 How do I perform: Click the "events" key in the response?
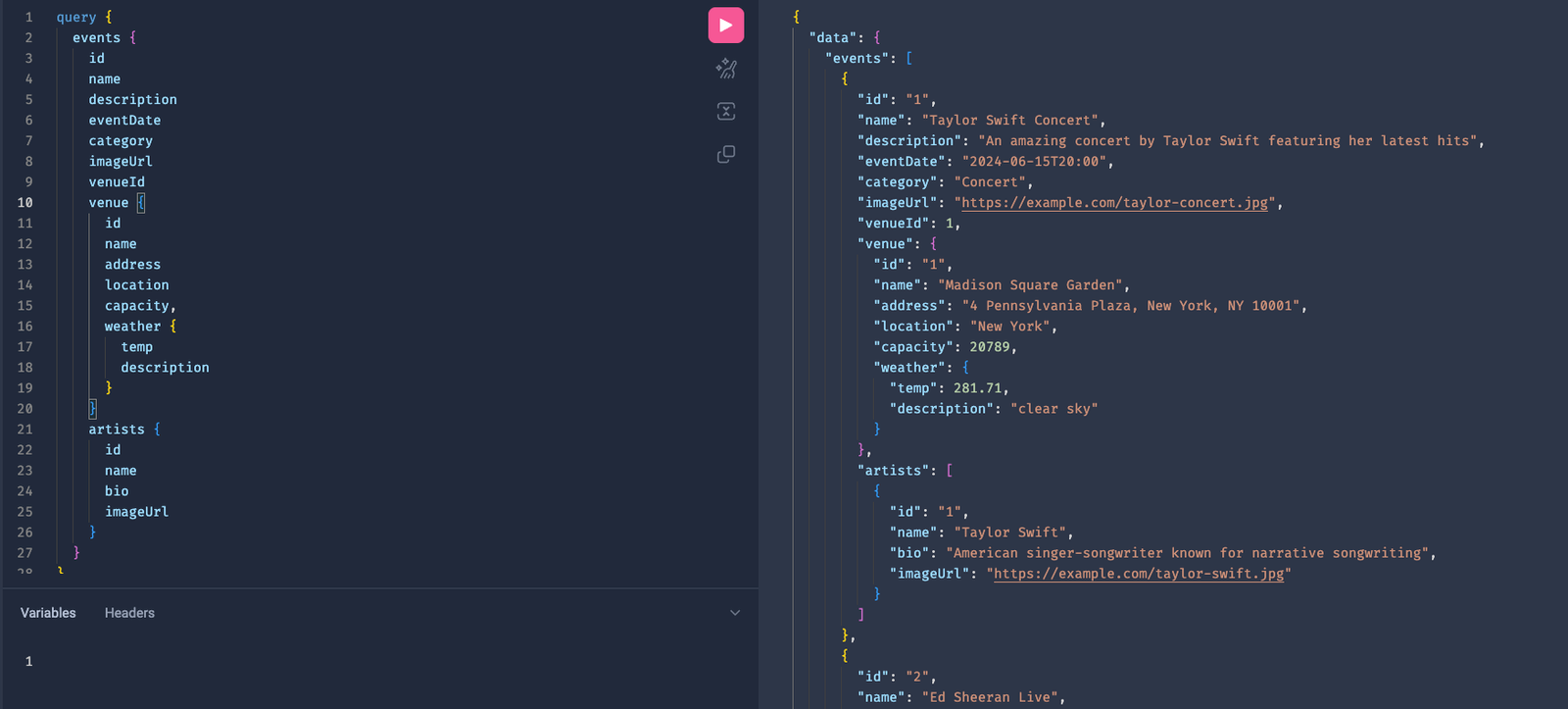click(857, 59)
